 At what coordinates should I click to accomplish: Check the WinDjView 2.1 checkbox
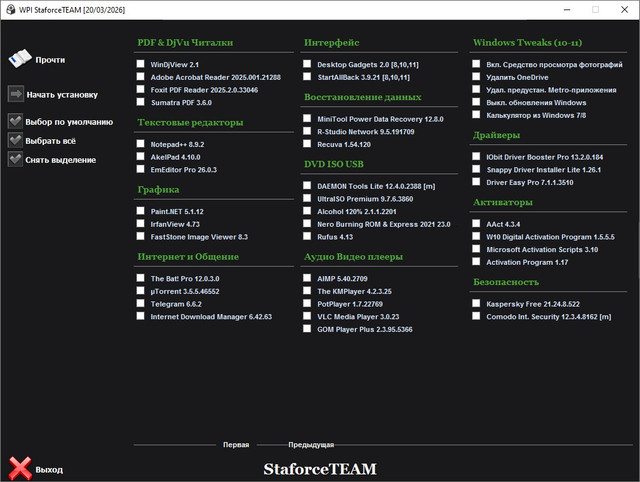click(140, 64)
